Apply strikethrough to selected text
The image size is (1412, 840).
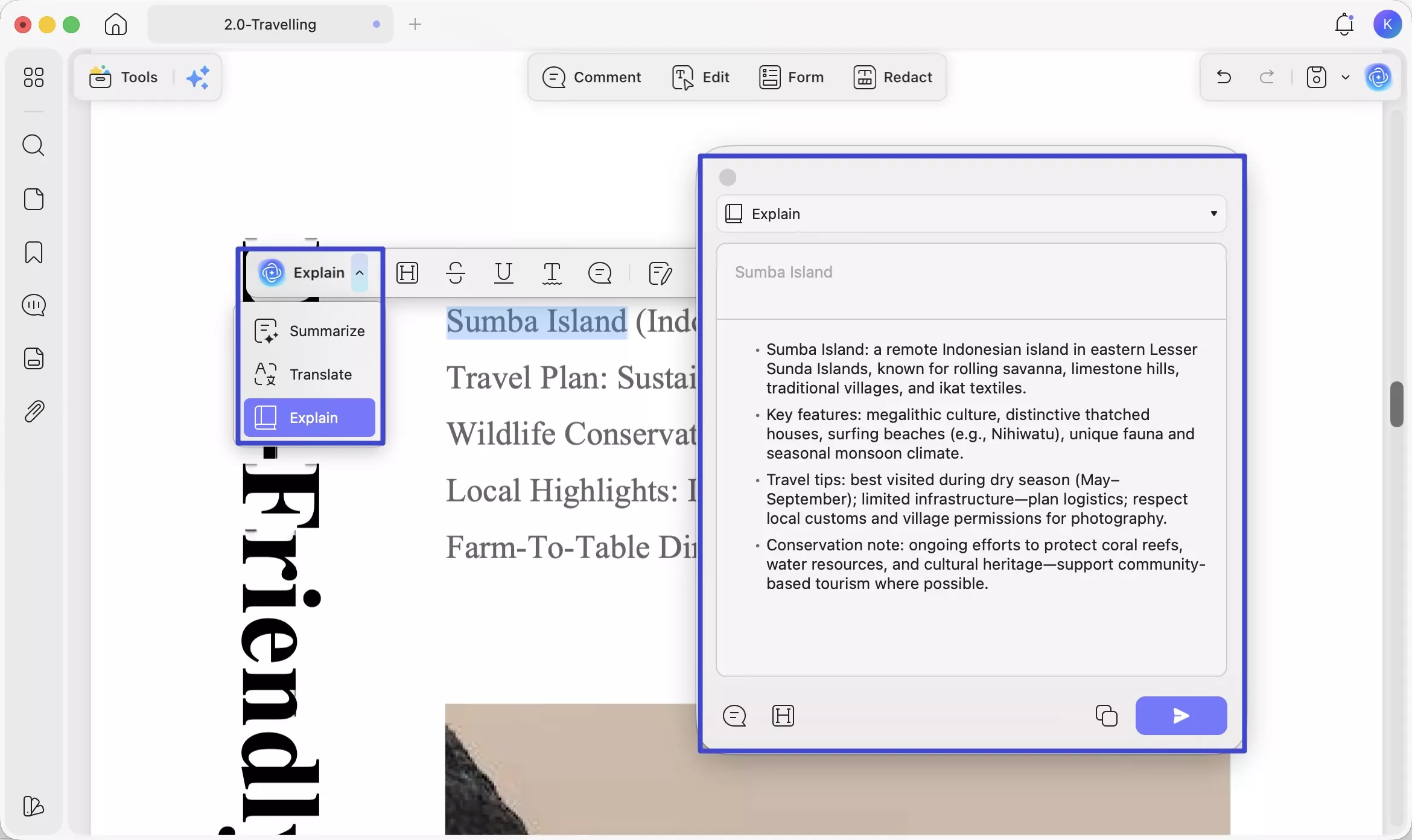click(456, 273)
